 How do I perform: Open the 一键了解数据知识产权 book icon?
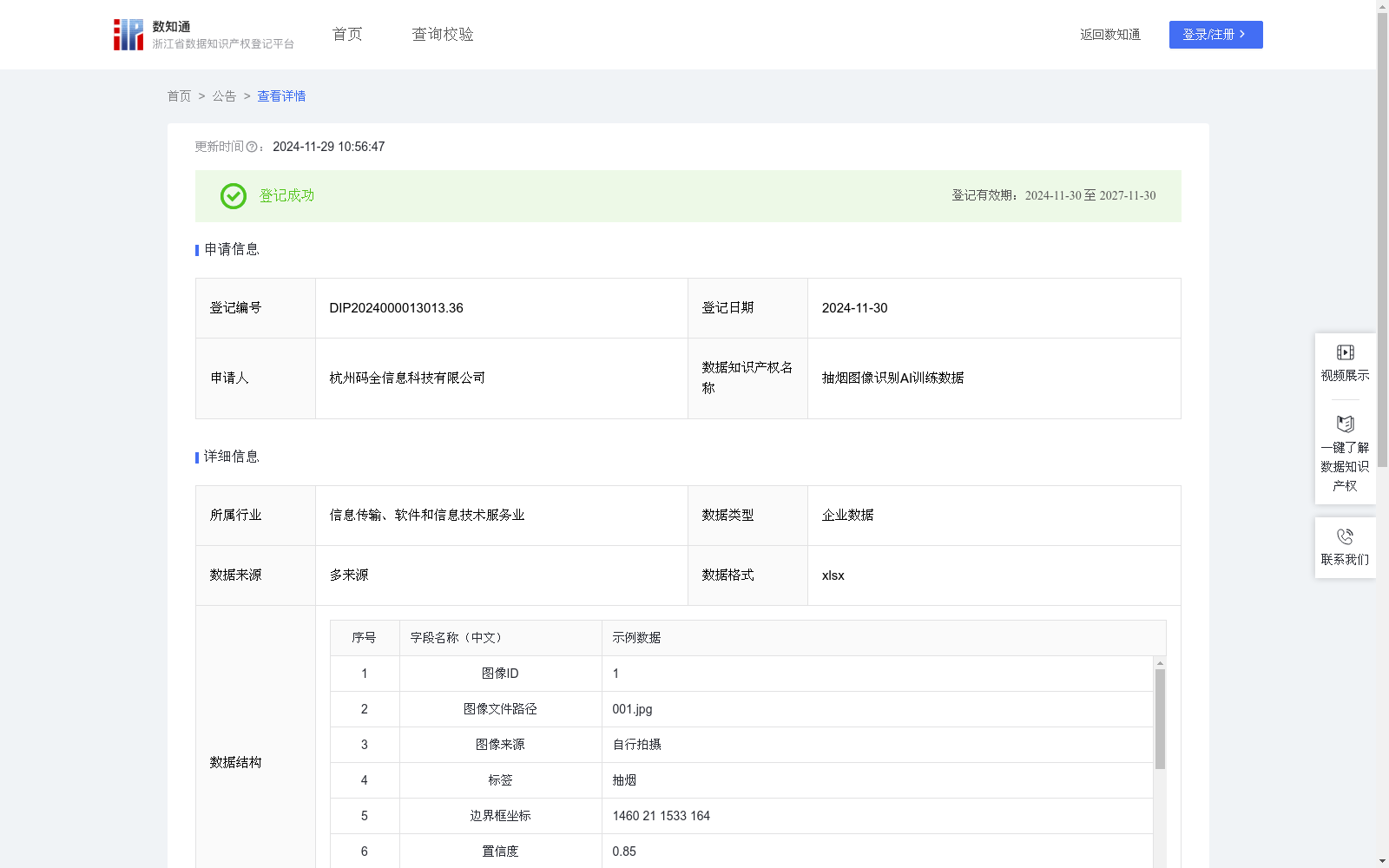coord(1345,424)
